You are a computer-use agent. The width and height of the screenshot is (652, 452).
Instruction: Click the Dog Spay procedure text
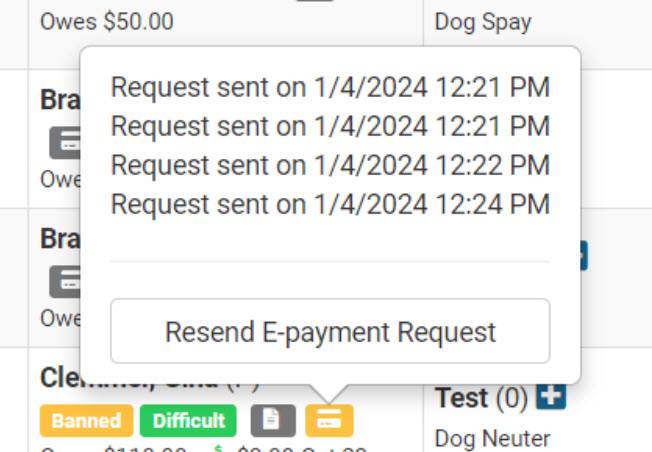pos(483,21)
